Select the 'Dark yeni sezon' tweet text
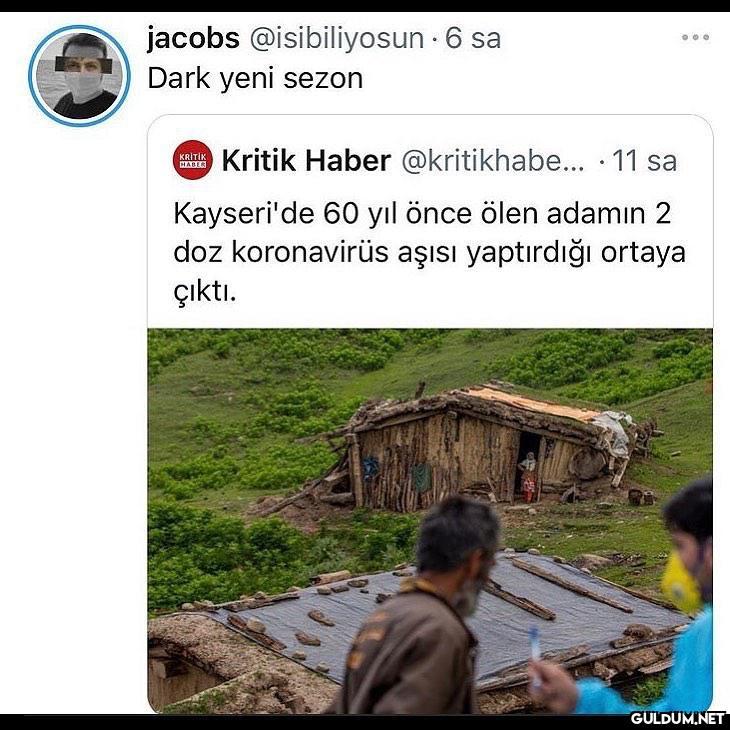730x730 pixels. [x=255, y=78]
